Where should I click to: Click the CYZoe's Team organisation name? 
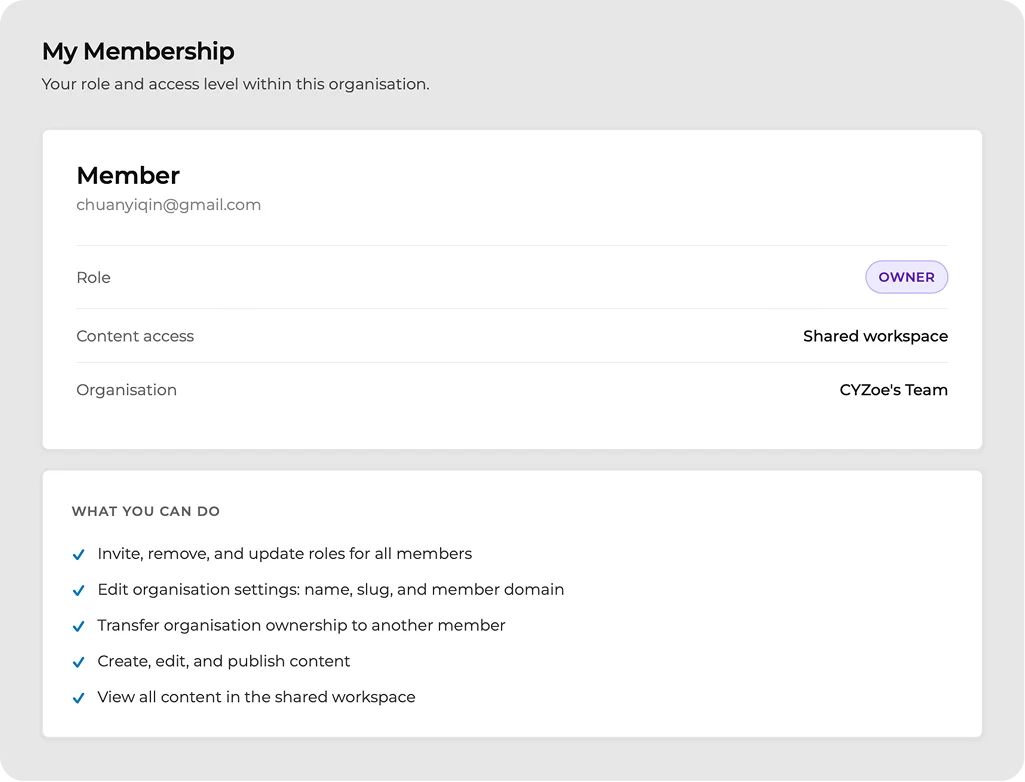tap(894, 390)
